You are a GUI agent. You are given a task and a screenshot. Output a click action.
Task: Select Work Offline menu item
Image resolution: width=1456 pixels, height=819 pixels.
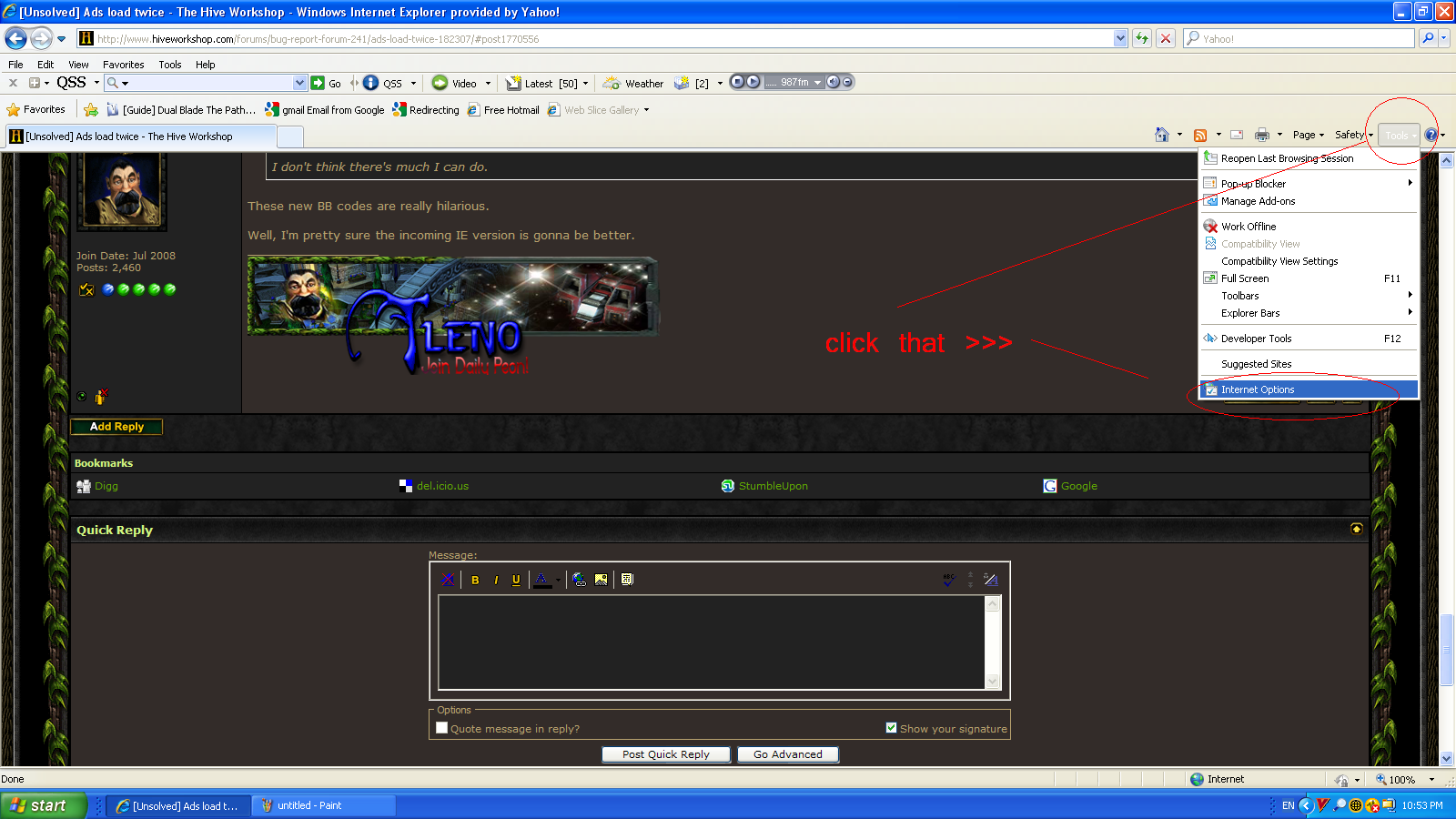tap(1309, 227)
